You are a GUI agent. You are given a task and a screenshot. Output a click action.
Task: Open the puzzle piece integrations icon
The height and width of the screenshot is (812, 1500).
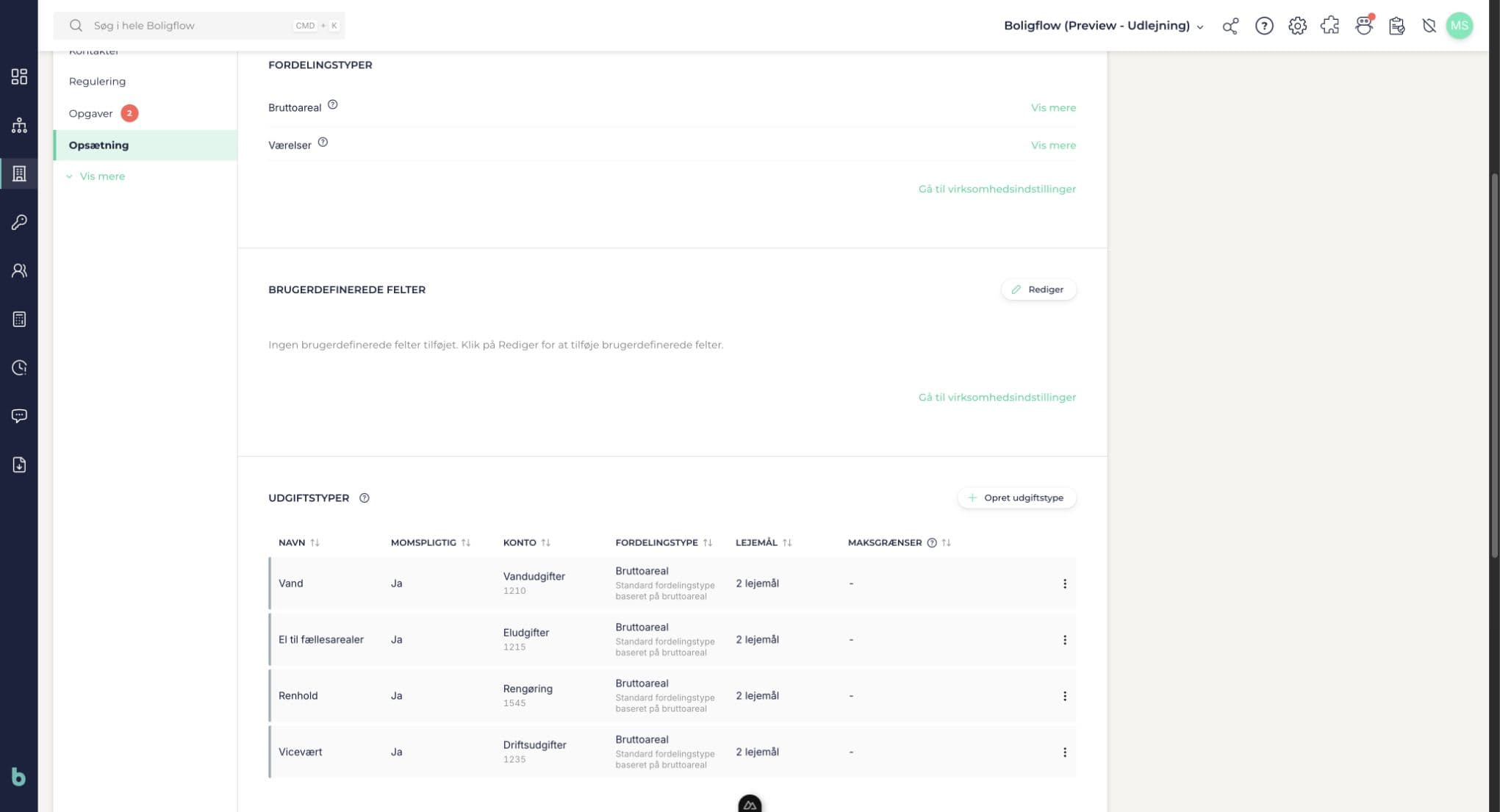pos(1329,26)
